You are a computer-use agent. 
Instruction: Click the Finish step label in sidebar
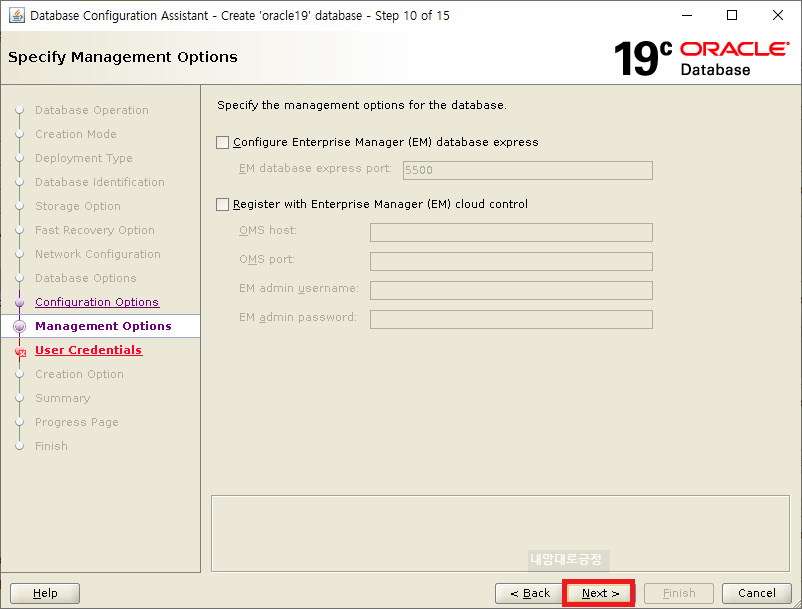point(51,446)
